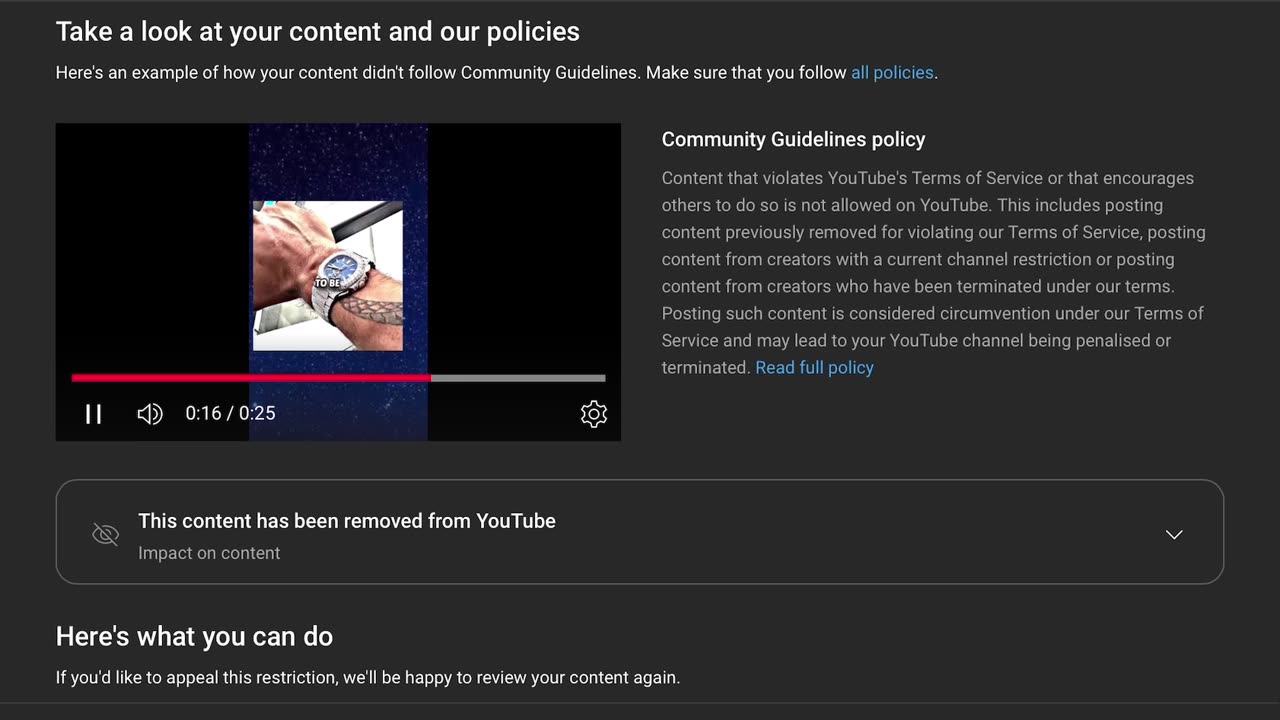Click 'This content has been removed from YouTube'
Viewport: 1280px width, 720px height.
(347, 521)
